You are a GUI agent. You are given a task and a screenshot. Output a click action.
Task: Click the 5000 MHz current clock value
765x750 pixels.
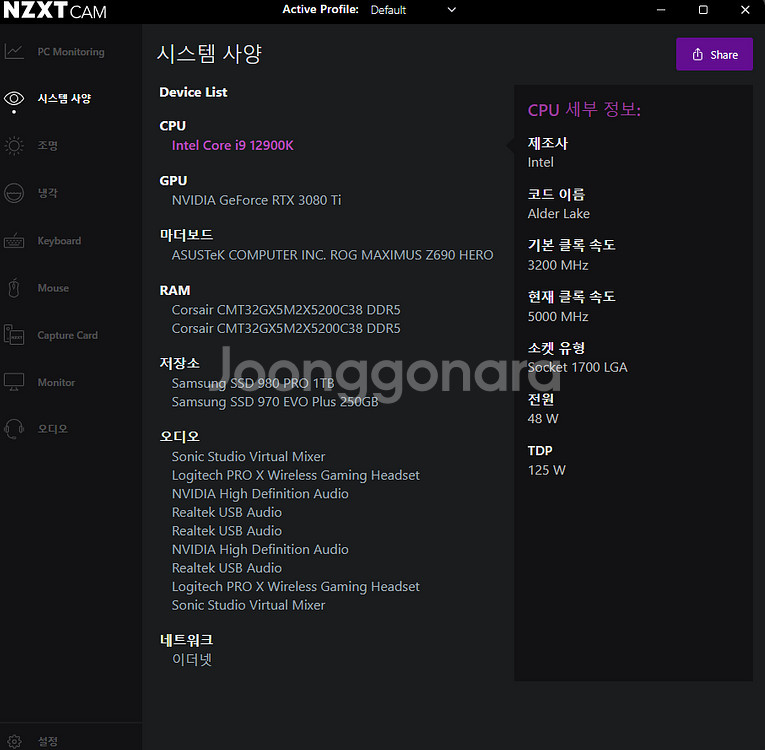click(x=558, y=317)
